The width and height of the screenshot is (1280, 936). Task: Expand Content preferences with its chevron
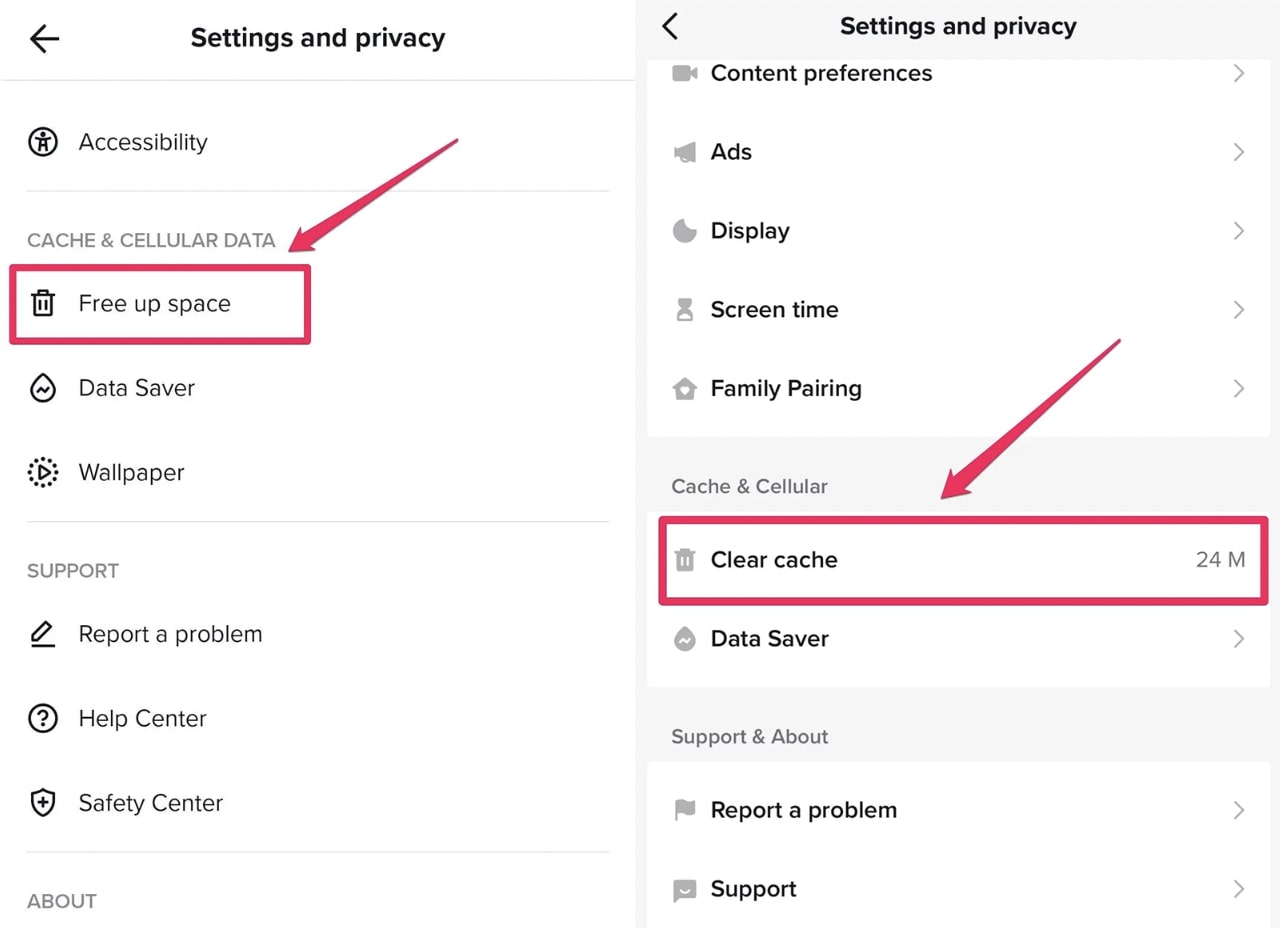(x=1238, y=73)
